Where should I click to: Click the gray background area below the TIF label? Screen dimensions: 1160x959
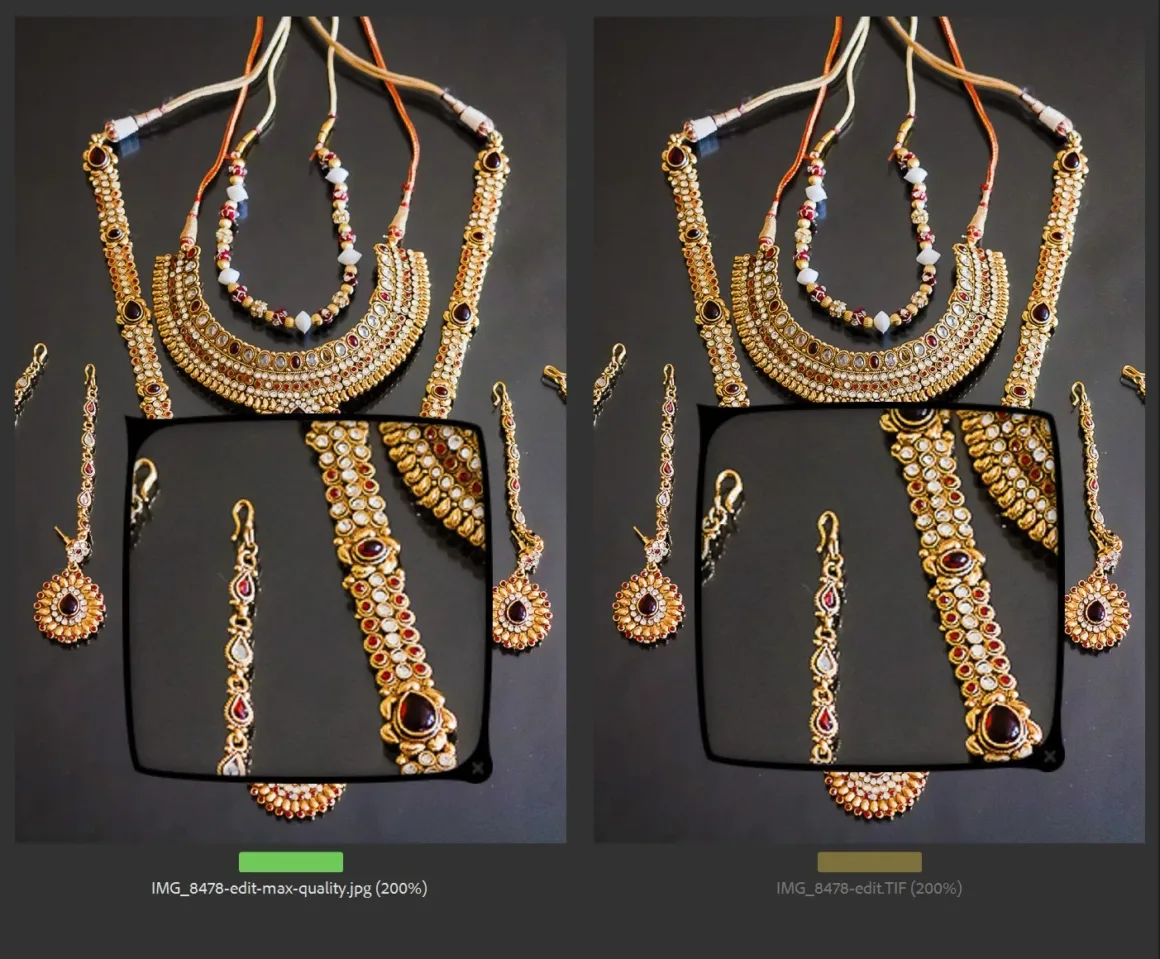point(869,930)
